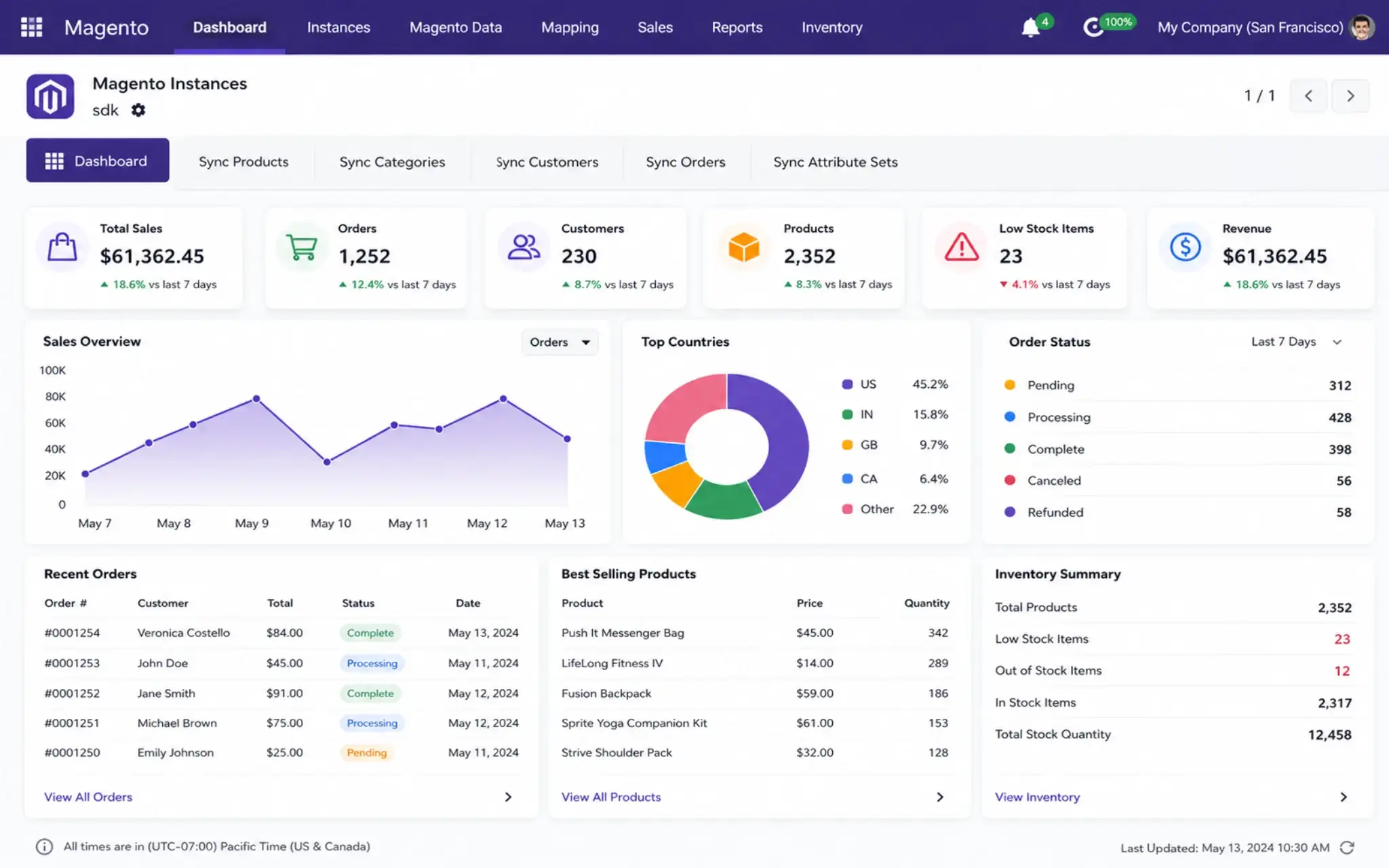1389x868 pixels.
Task: Click the CA blue legend swatch
Action: [x=847, y=479]
